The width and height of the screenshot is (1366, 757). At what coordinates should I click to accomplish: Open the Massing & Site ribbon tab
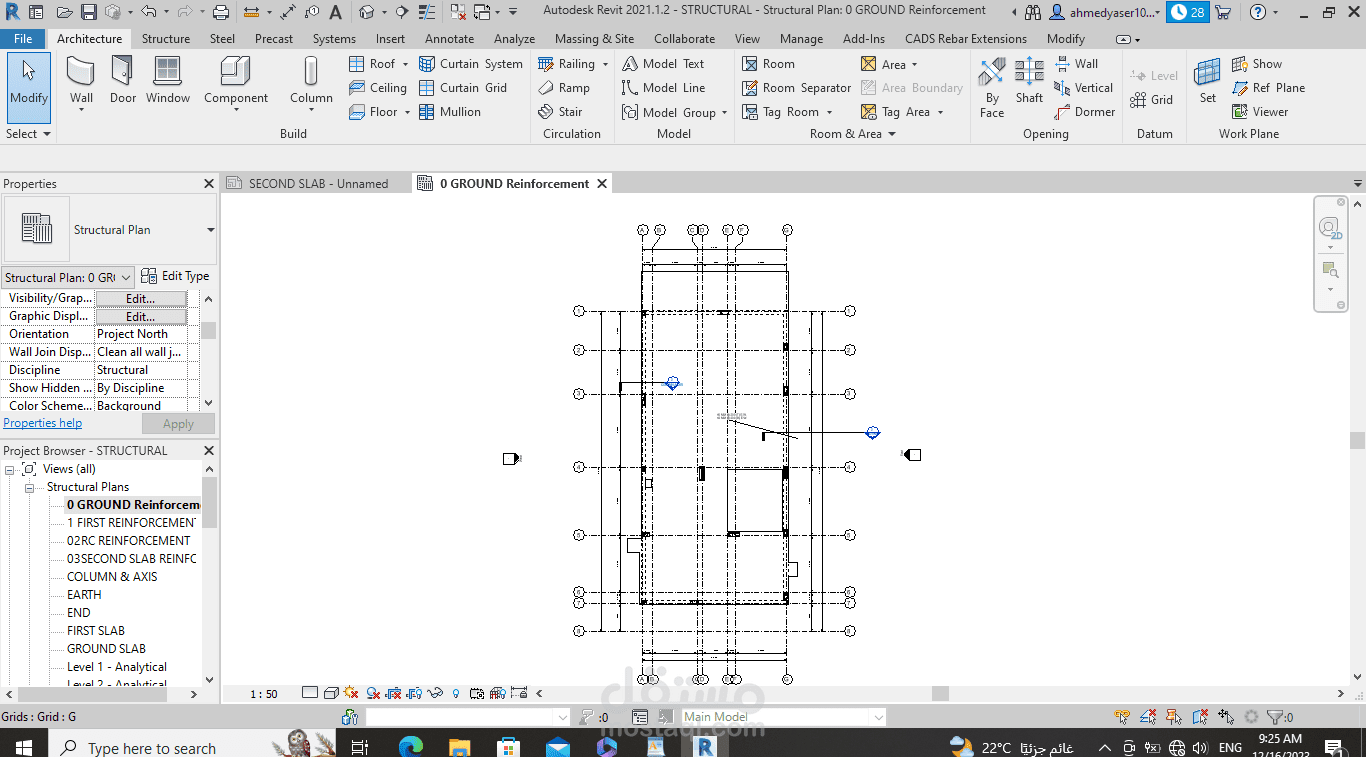click(x=594, y=39)
